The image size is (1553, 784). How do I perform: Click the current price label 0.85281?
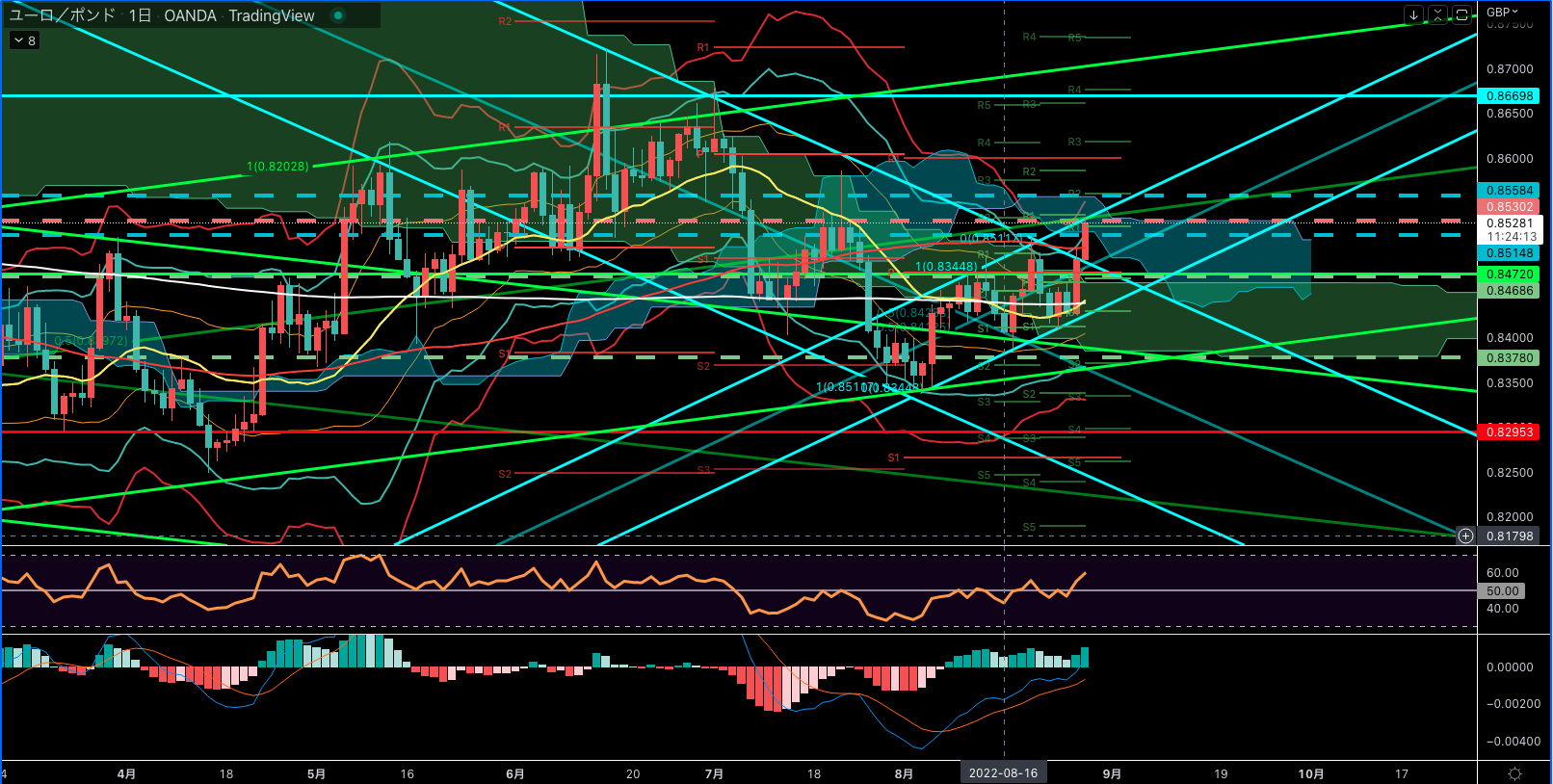[1509, 223]
